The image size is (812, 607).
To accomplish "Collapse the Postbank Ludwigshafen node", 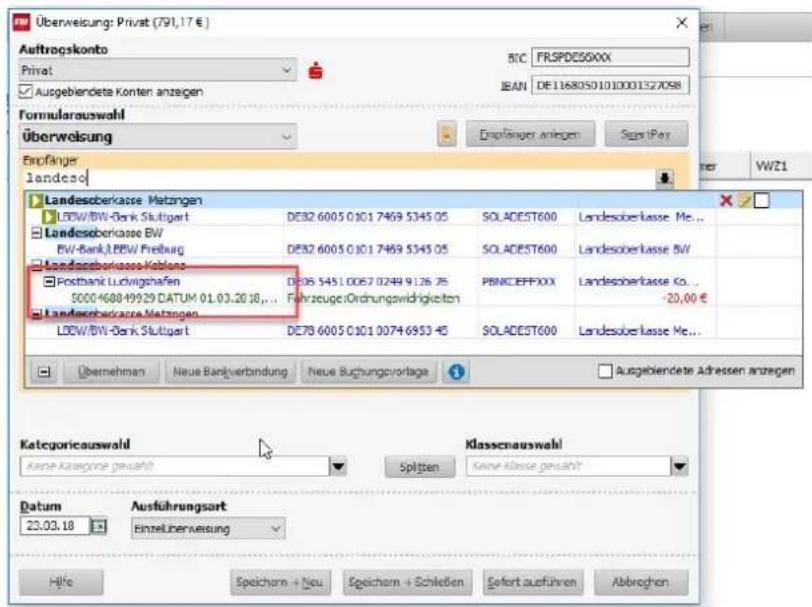I will coord(49,282).
